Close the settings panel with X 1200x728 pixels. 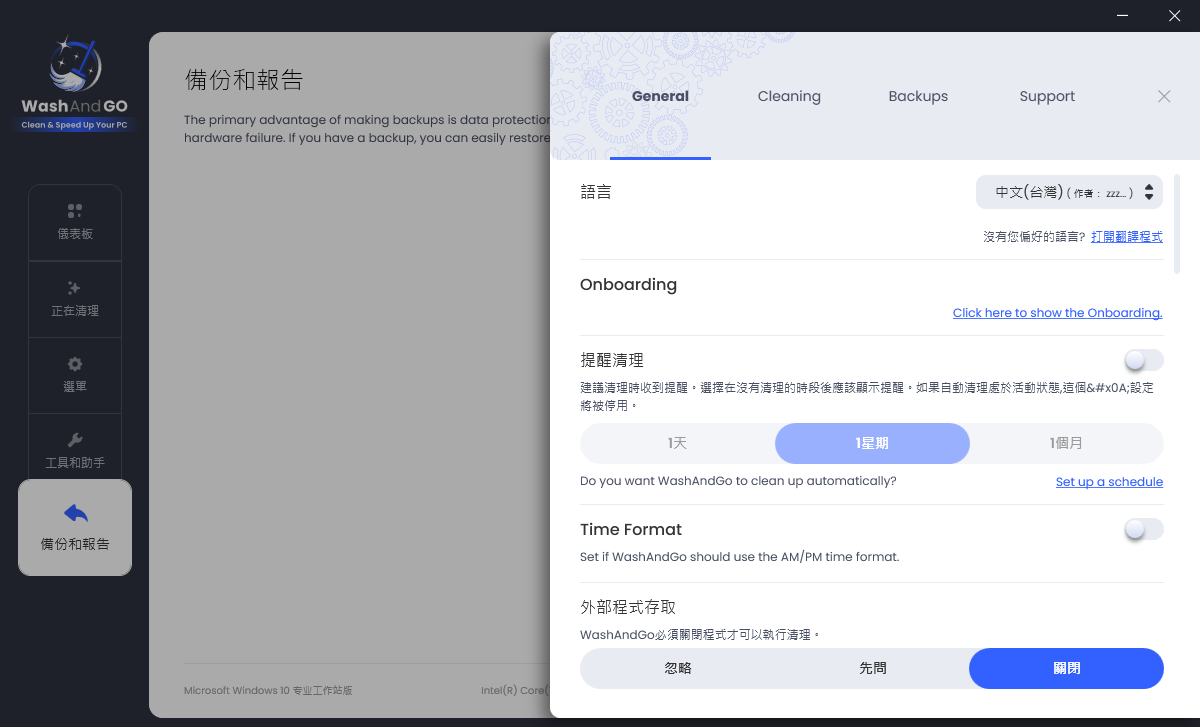1164,97
